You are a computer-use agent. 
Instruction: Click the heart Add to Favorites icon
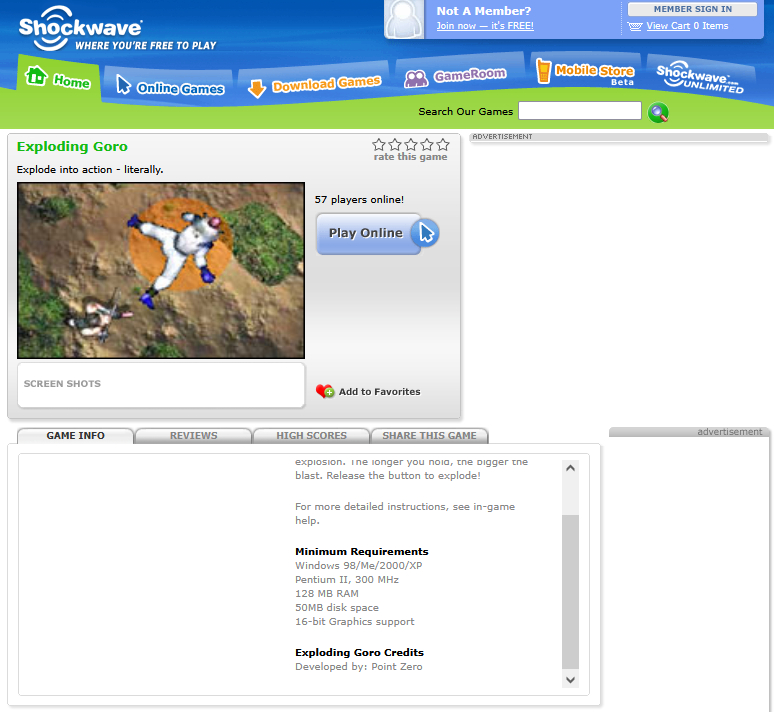[325, 391]
